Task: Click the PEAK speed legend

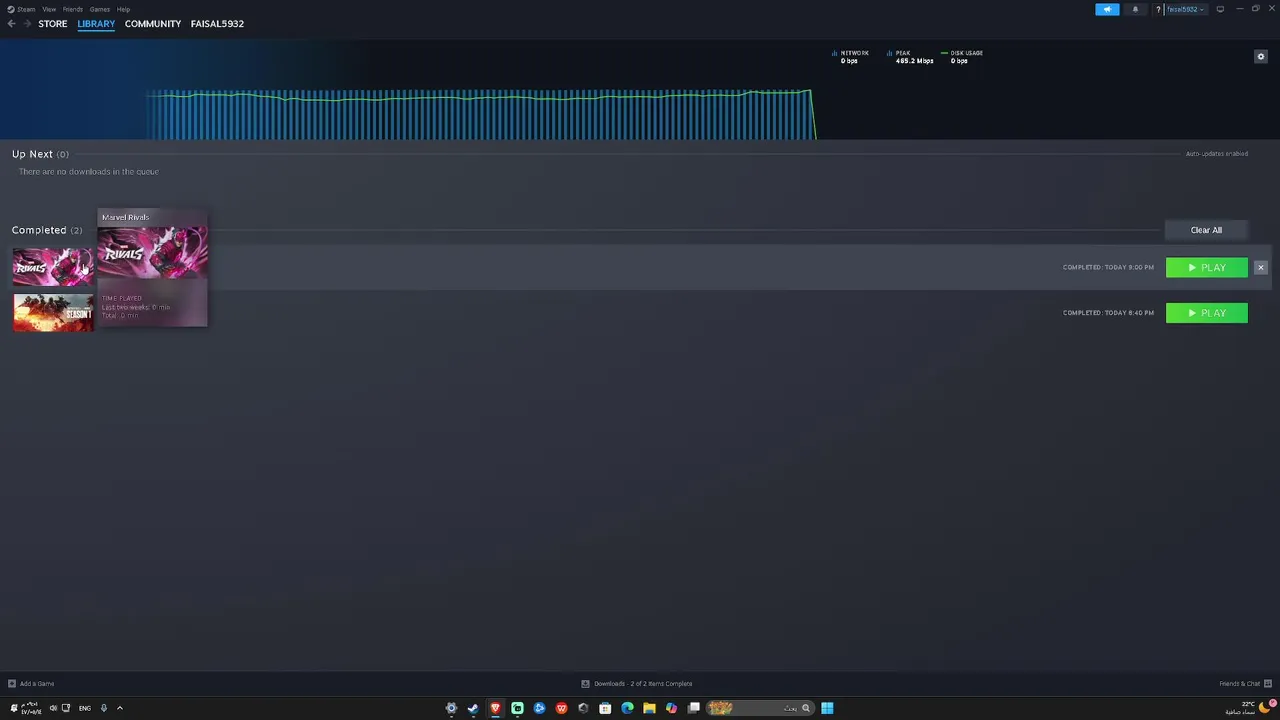Action: 910,57
